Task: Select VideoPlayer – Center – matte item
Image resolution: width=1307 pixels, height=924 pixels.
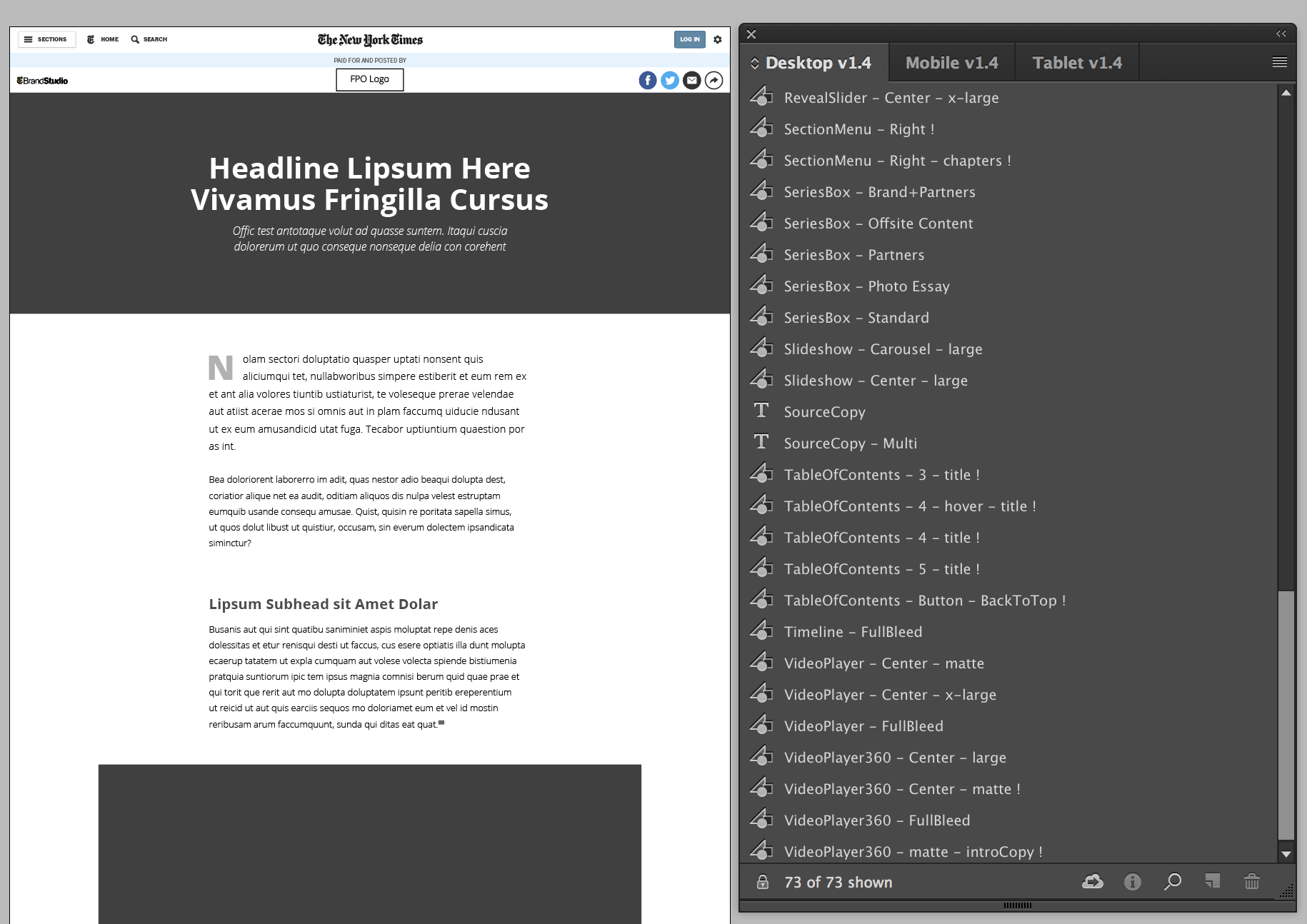Action: coord(1007,663)
